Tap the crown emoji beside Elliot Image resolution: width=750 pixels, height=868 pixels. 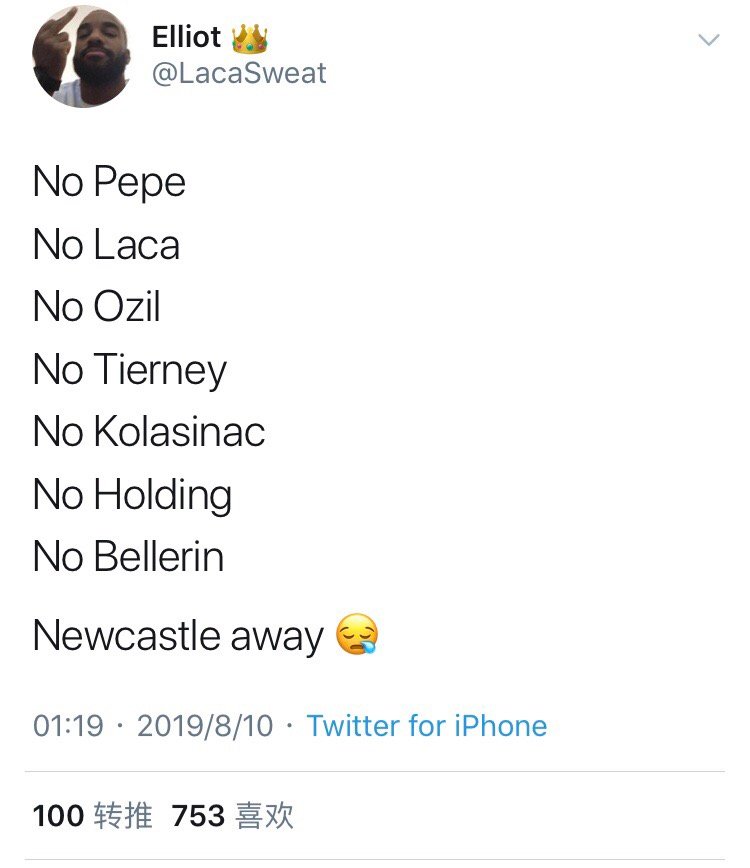[249, 38]
